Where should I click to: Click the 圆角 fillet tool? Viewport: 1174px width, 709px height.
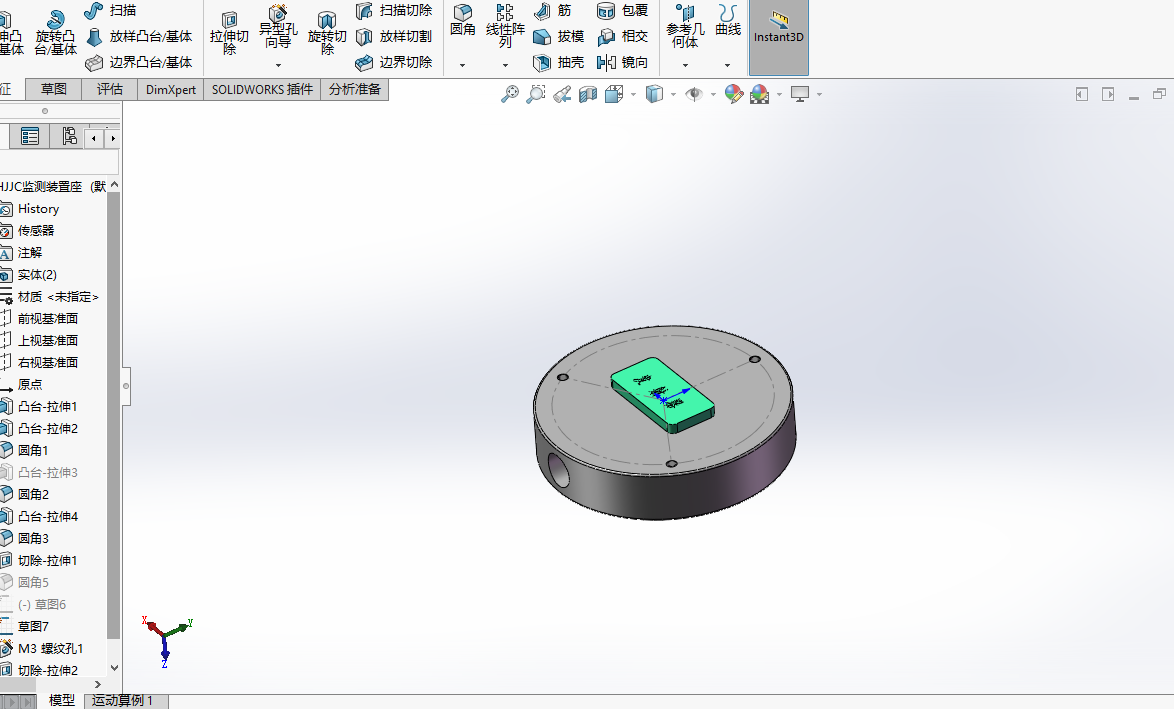[463, 20]
